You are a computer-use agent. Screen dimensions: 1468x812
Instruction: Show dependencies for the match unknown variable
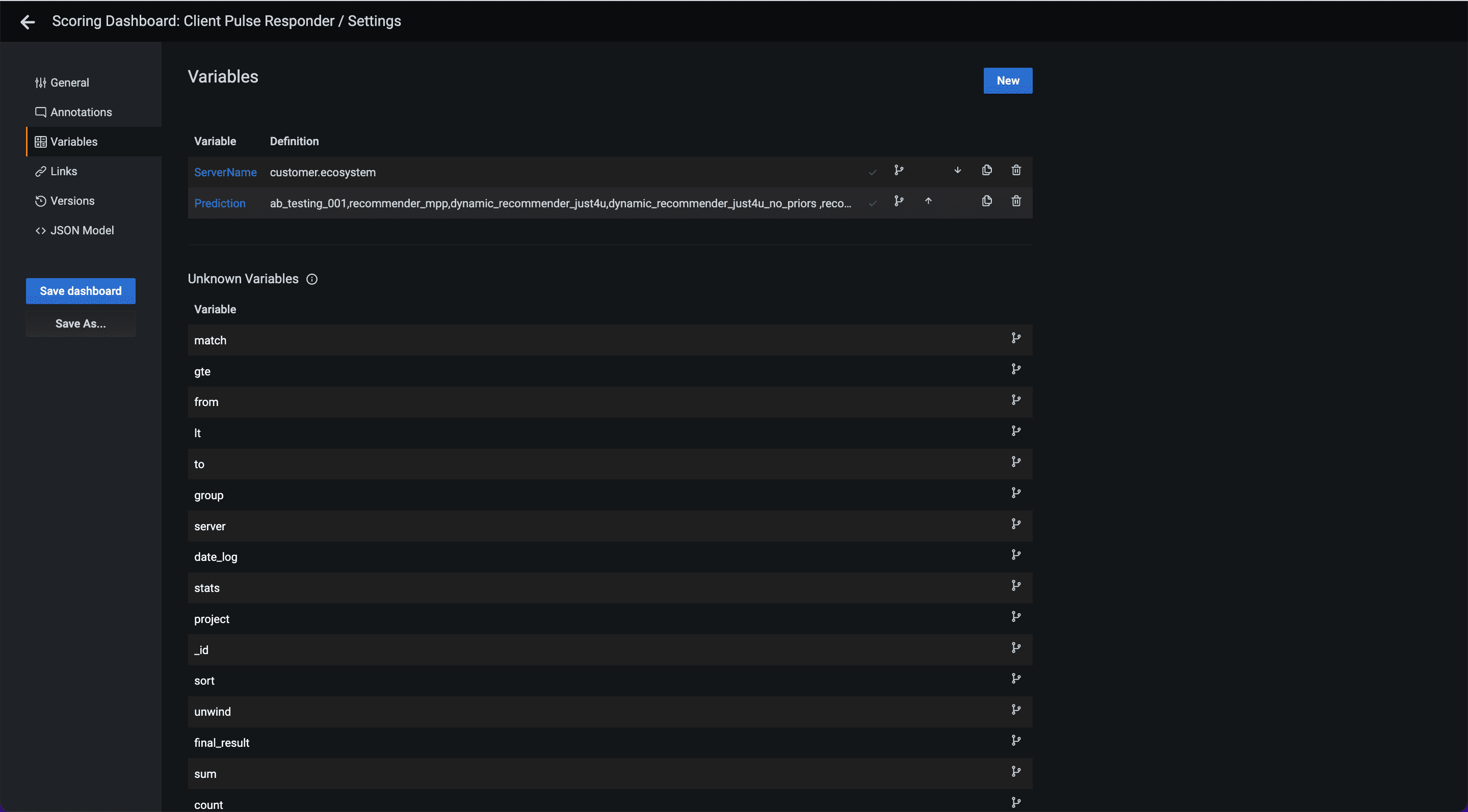(x=1017, y=338)
